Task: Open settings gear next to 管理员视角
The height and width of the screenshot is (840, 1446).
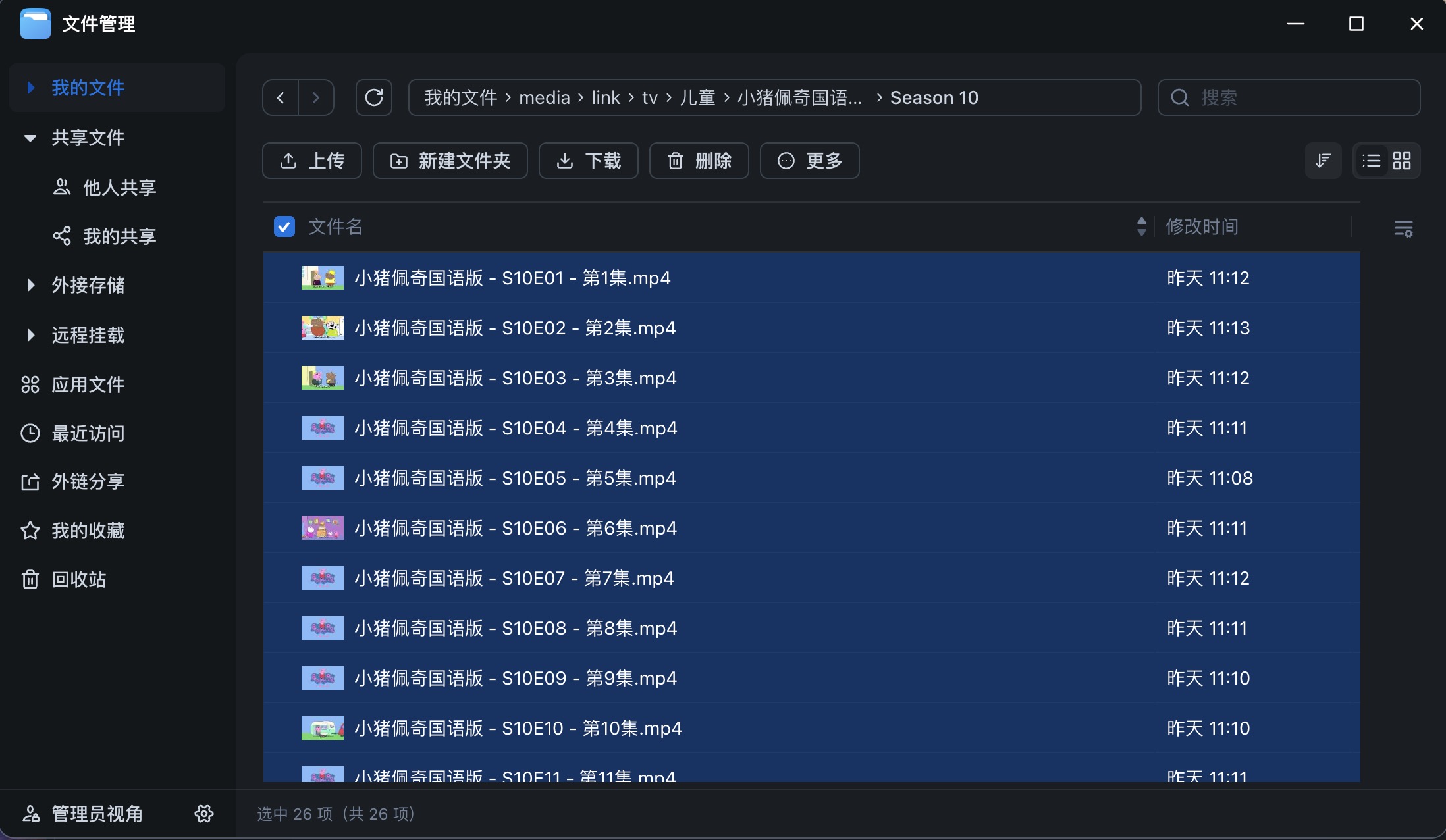Action: click(x=204, y=814)
